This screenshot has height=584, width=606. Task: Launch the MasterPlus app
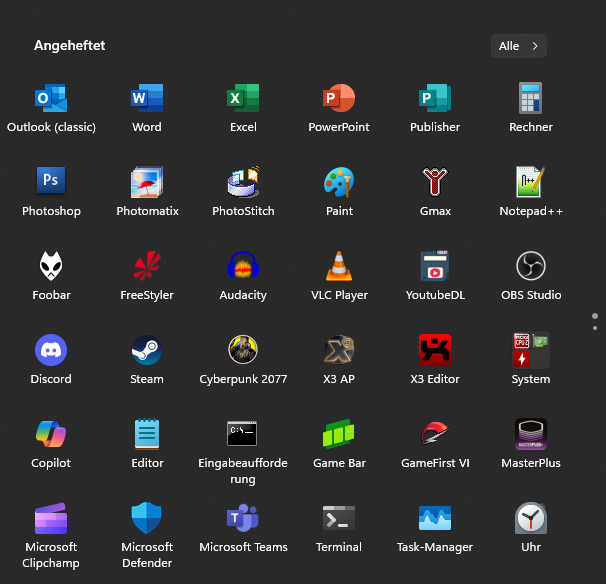click(531, 434)
